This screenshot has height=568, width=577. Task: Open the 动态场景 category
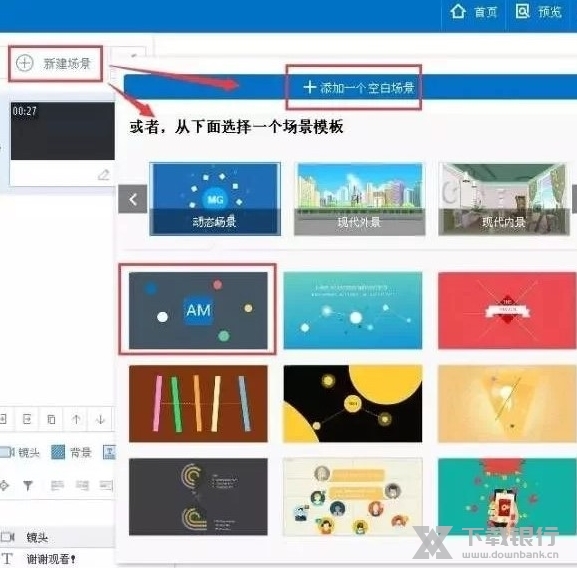coord(215,199)
